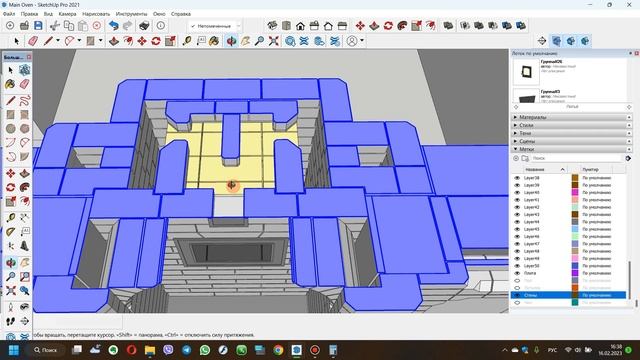This screenshot has width=640, height=360.
Task: Activate the Orbit tool in top toolbar
Action: click(x=231, y=41)
